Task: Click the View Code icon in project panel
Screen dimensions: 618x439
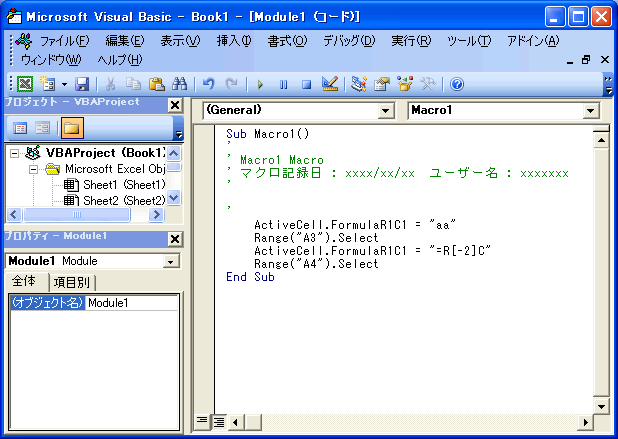Action: tap(20, 128)
